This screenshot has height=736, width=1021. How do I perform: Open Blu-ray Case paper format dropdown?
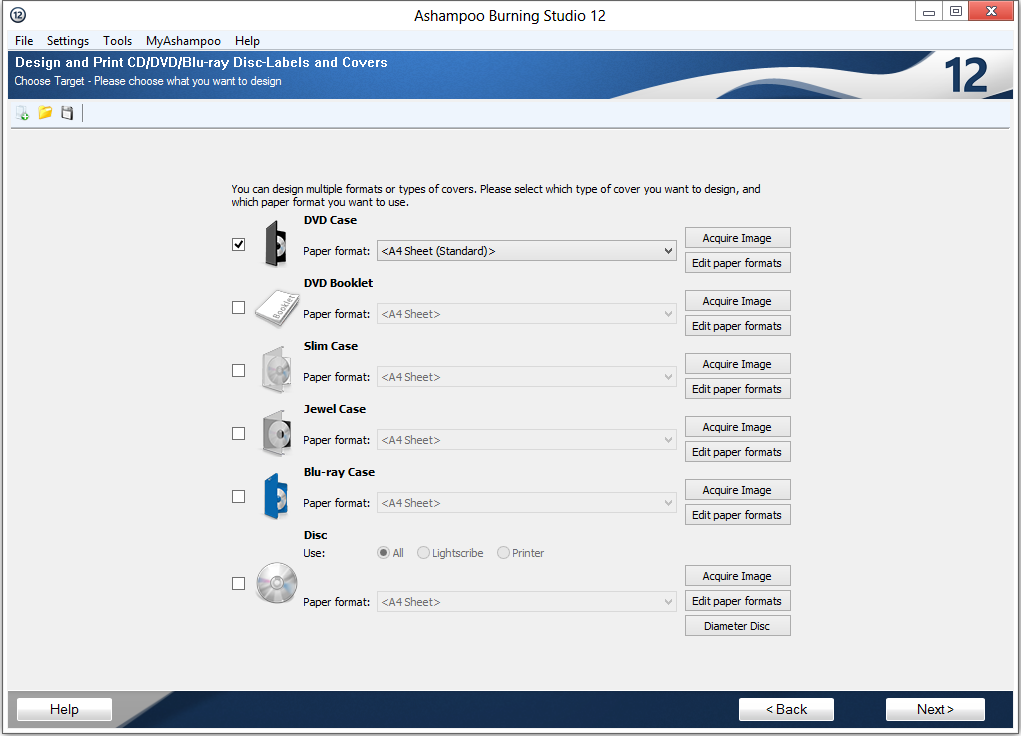(527, 503)
